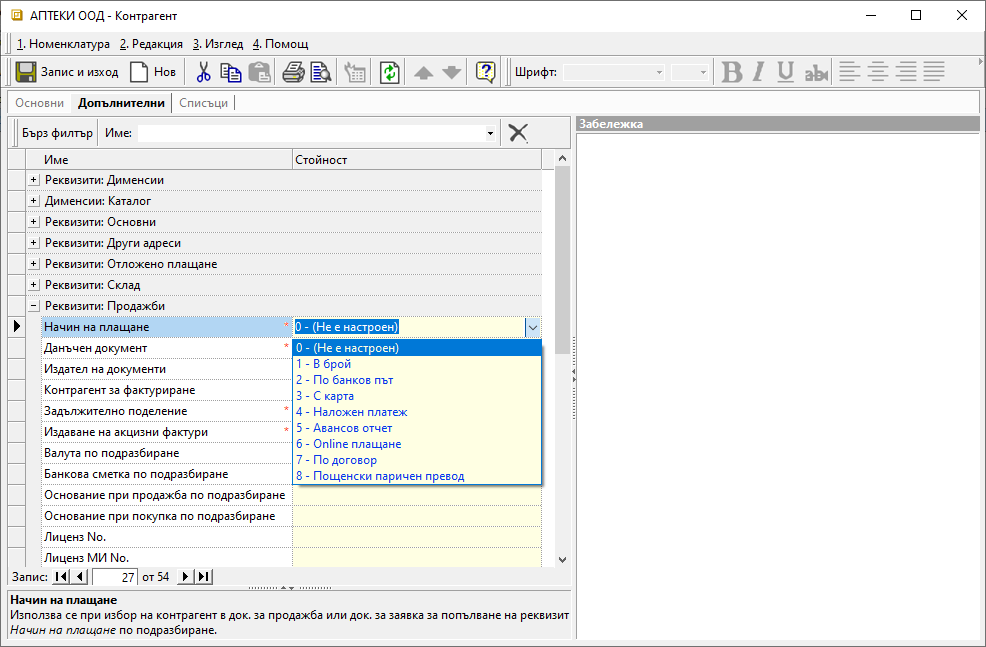Click the Print icon

click(x=293, y=72)
